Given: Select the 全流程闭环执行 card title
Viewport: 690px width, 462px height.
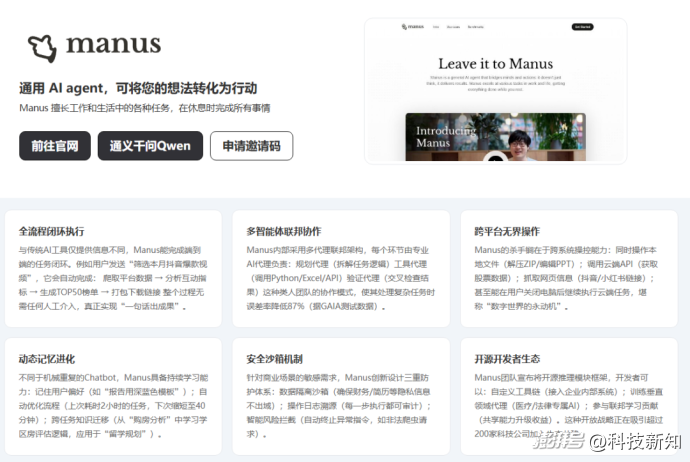Looking at the screenshot, I should tap(51, 231).
